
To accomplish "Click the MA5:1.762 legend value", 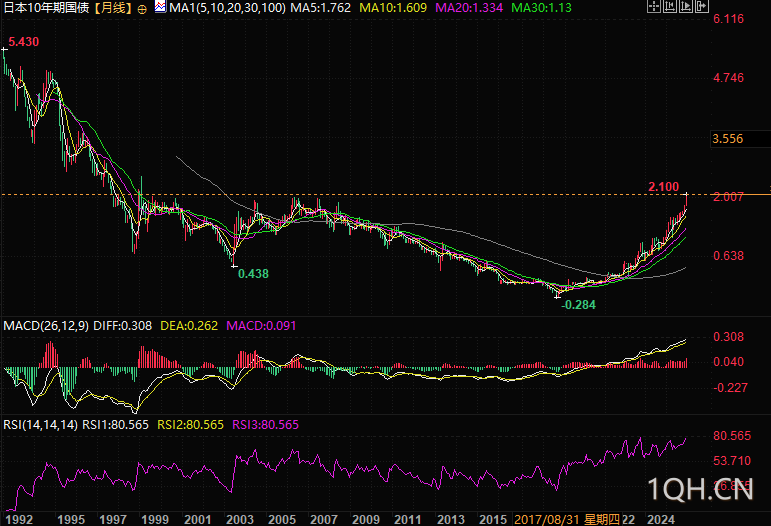I will pyautogui.click(x=322, y=8).
